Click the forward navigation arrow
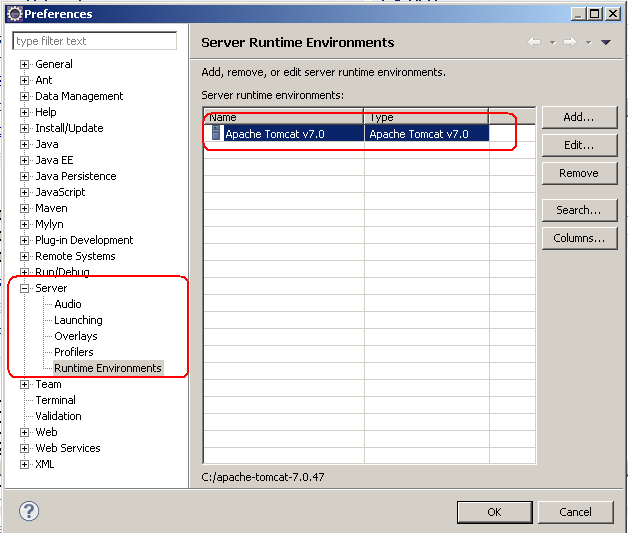The image size is (628, 533). [570, 42]
